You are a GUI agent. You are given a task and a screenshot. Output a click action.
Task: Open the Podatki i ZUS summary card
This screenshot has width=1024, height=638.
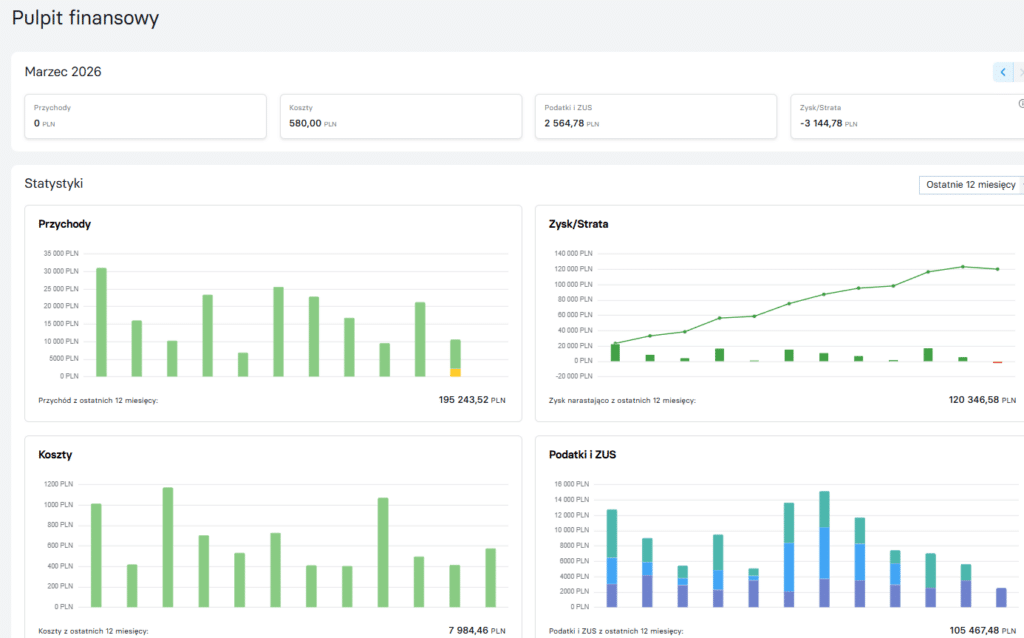point(656,116)
